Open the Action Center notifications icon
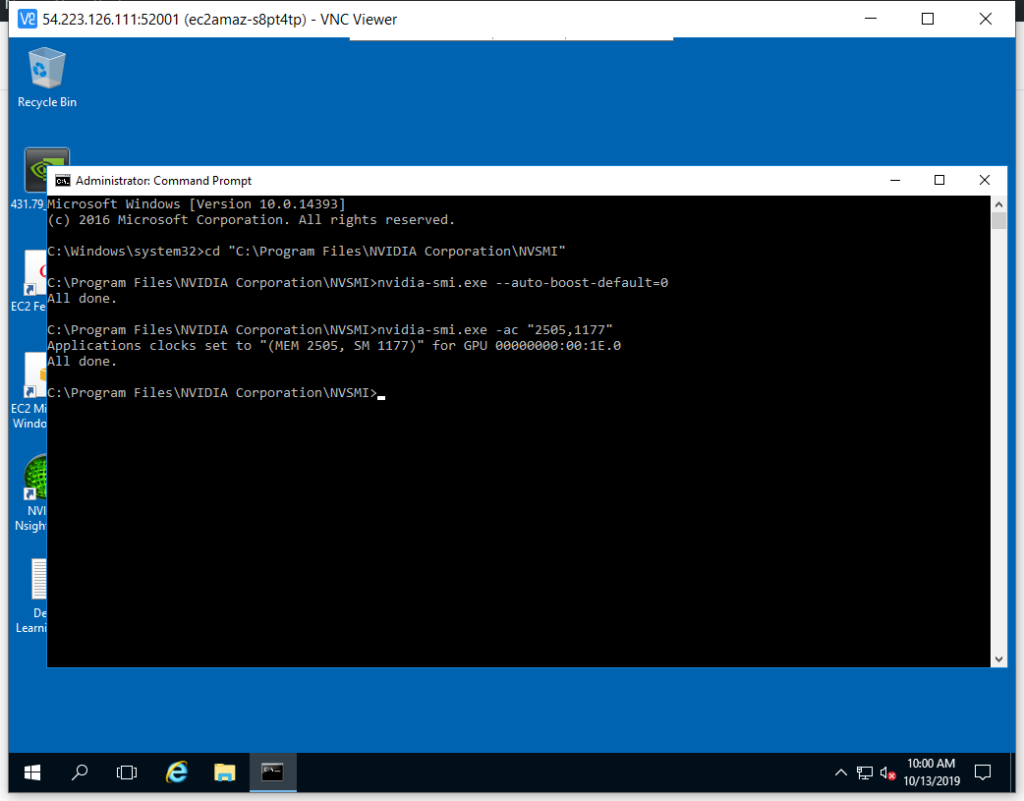 pyautogui.click(x=983, y=773)
